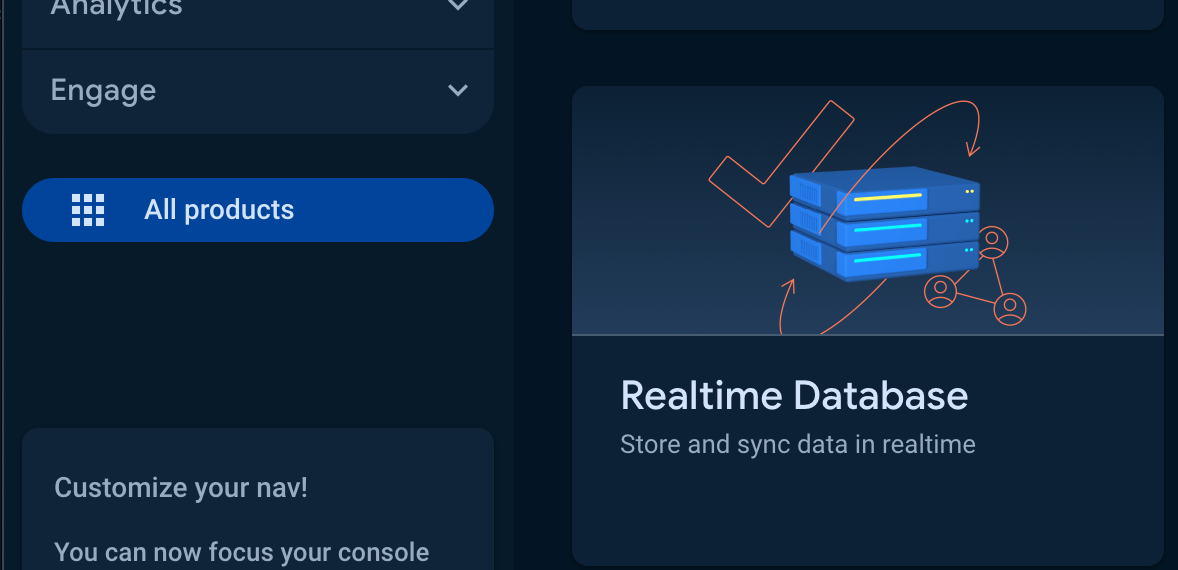Click 'You can now focus your console' text
Screen dimensions: 1178x570
(x=241, y=553)
